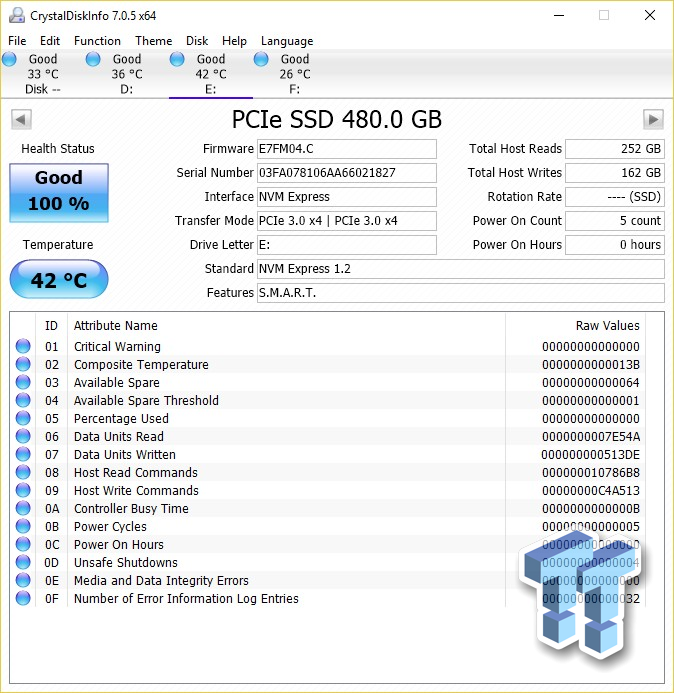Click Total Host Reads value 252 GB
The width and height of the screenshot is (674, 693).
615,149
